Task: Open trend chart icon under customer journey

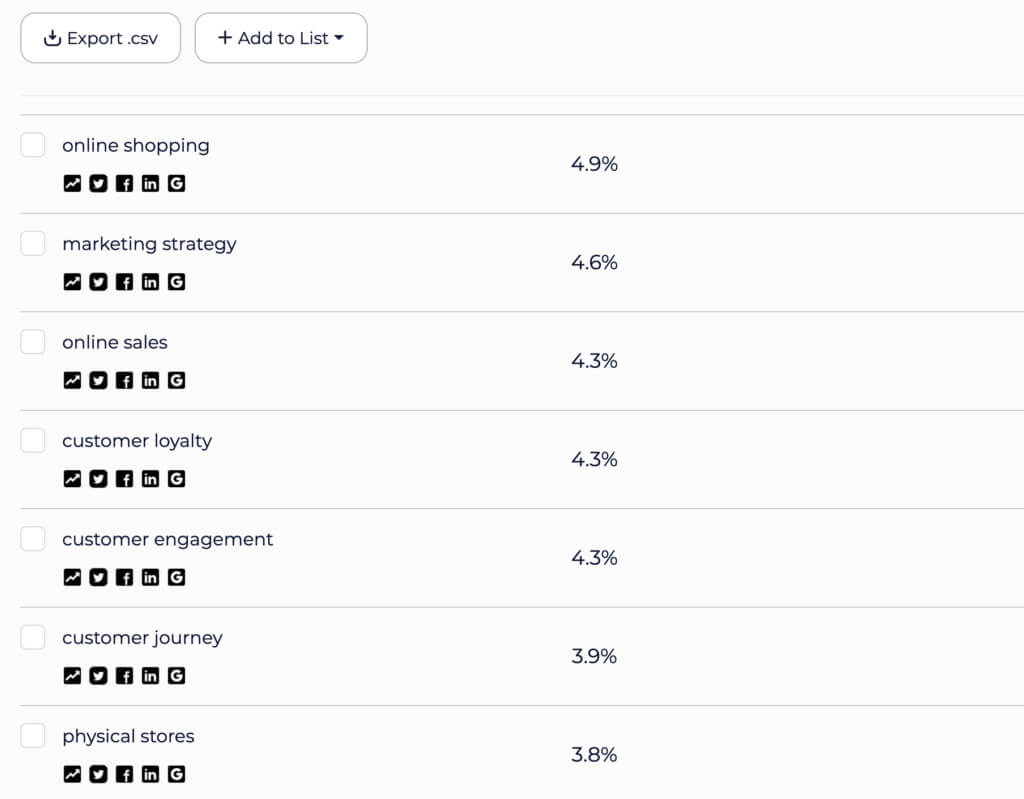Action: (x=72, y=676)
